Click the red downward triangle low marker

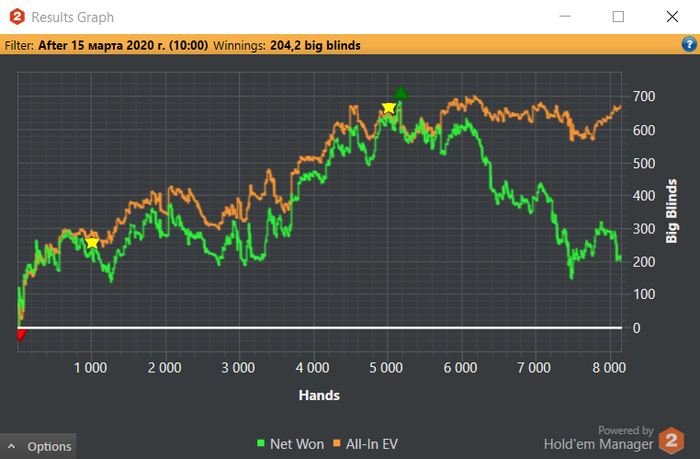click(x=21, y=335)
